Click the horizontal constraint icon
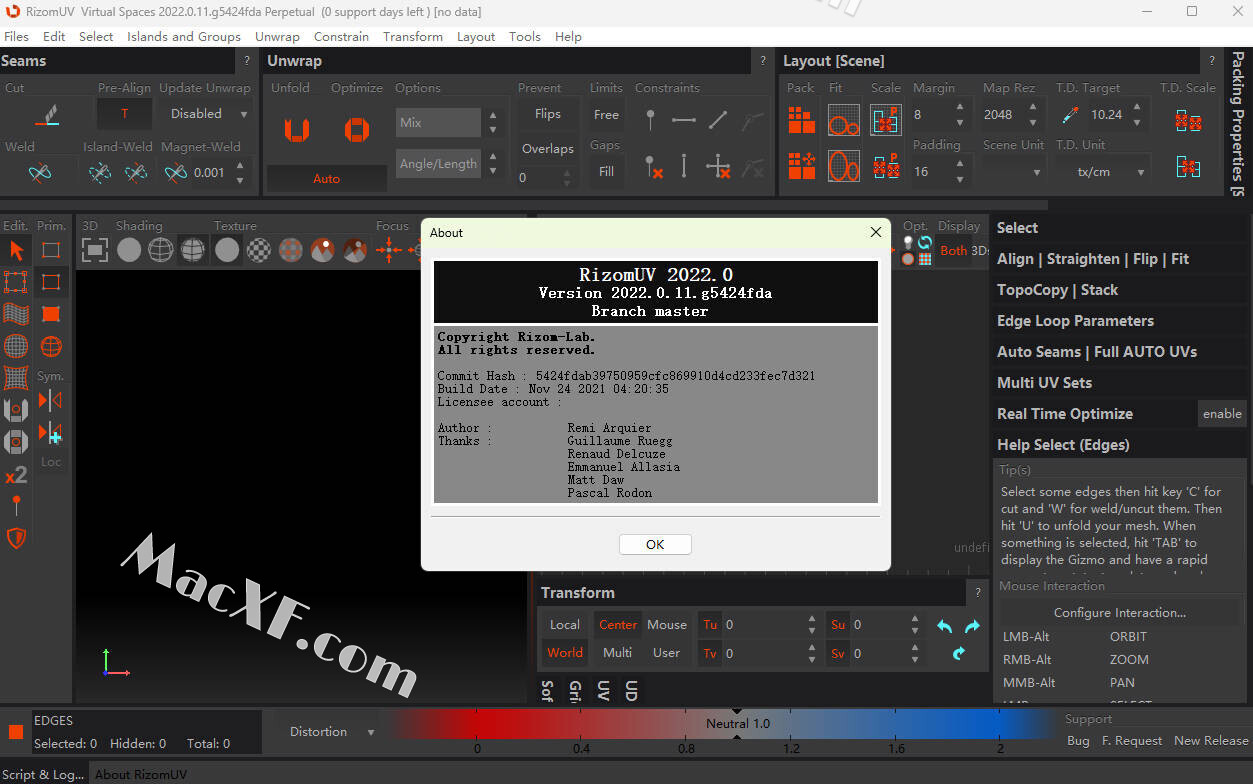This screenshot has height=784, width=1253. click(x=684, y=120)
